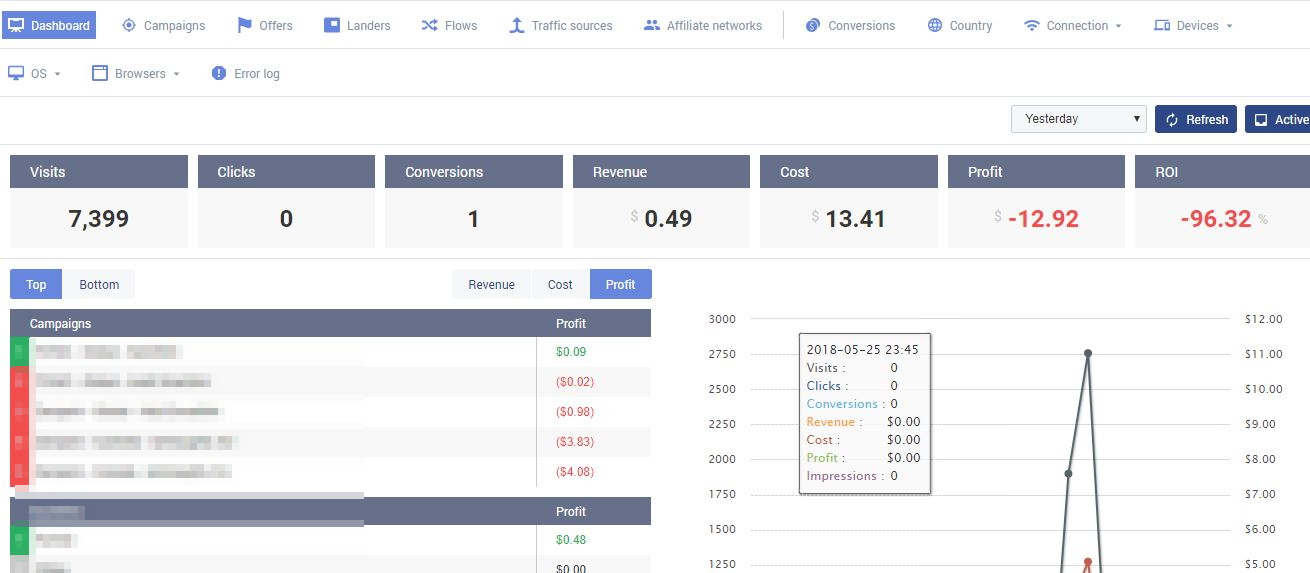This screenshot has width=1310, height=573.
Task: Click the Landers window icon
Action: pyautogui.click(x=332, y=25)
